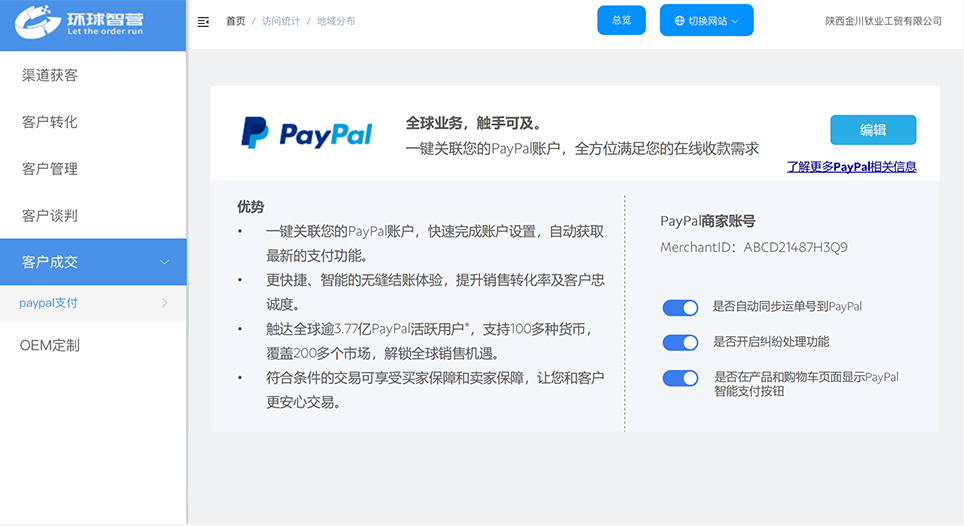Click the globe icon in 切换网站 button
The height and width of the screenshot is (526, 964).
[x=679, y=21]
